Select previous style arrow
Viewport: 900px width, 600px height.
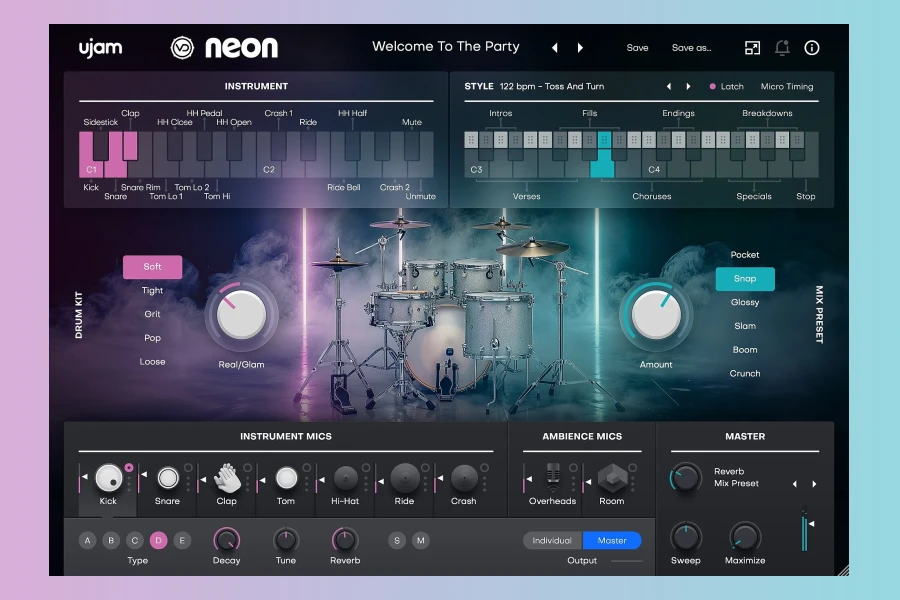[x=669, y=87]
